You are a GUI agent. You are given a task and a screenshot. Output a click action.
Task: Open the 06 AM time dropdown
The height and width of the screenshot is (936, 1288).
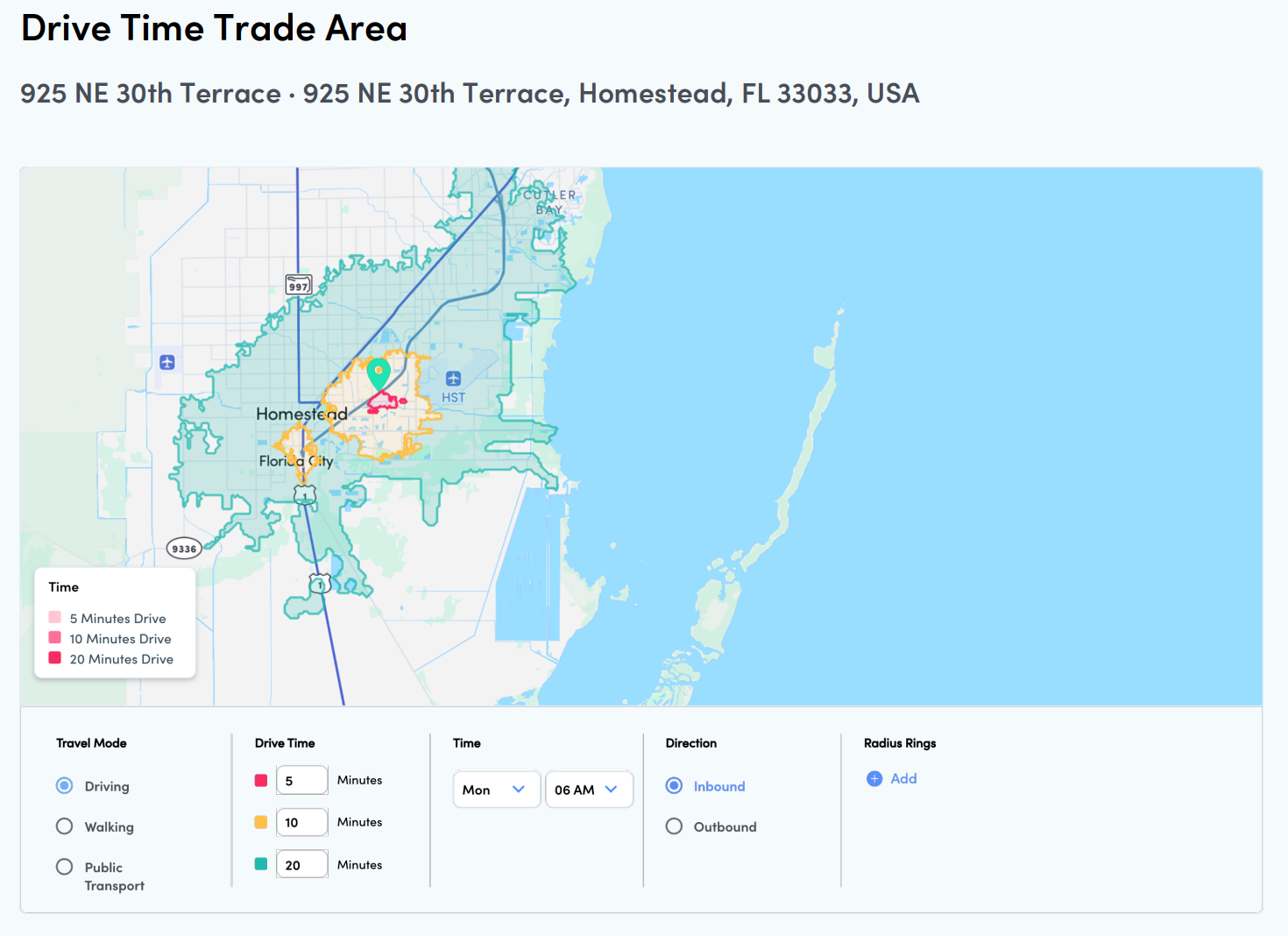(x=588, y=790)
